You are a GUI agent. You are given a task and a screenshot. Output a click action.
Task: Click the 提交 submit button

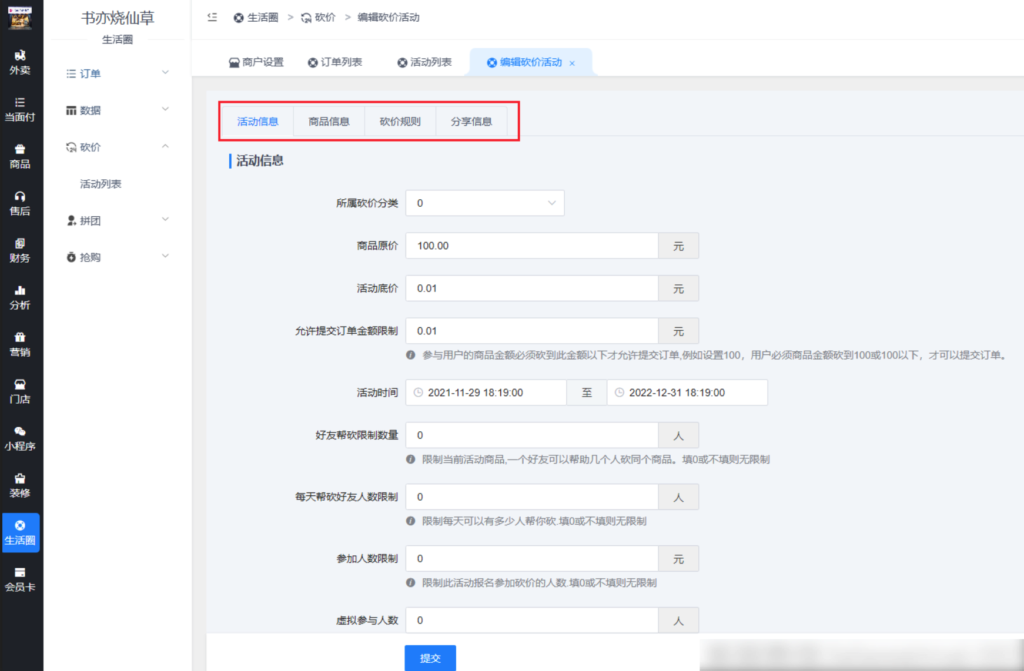[x=430, y=657]
